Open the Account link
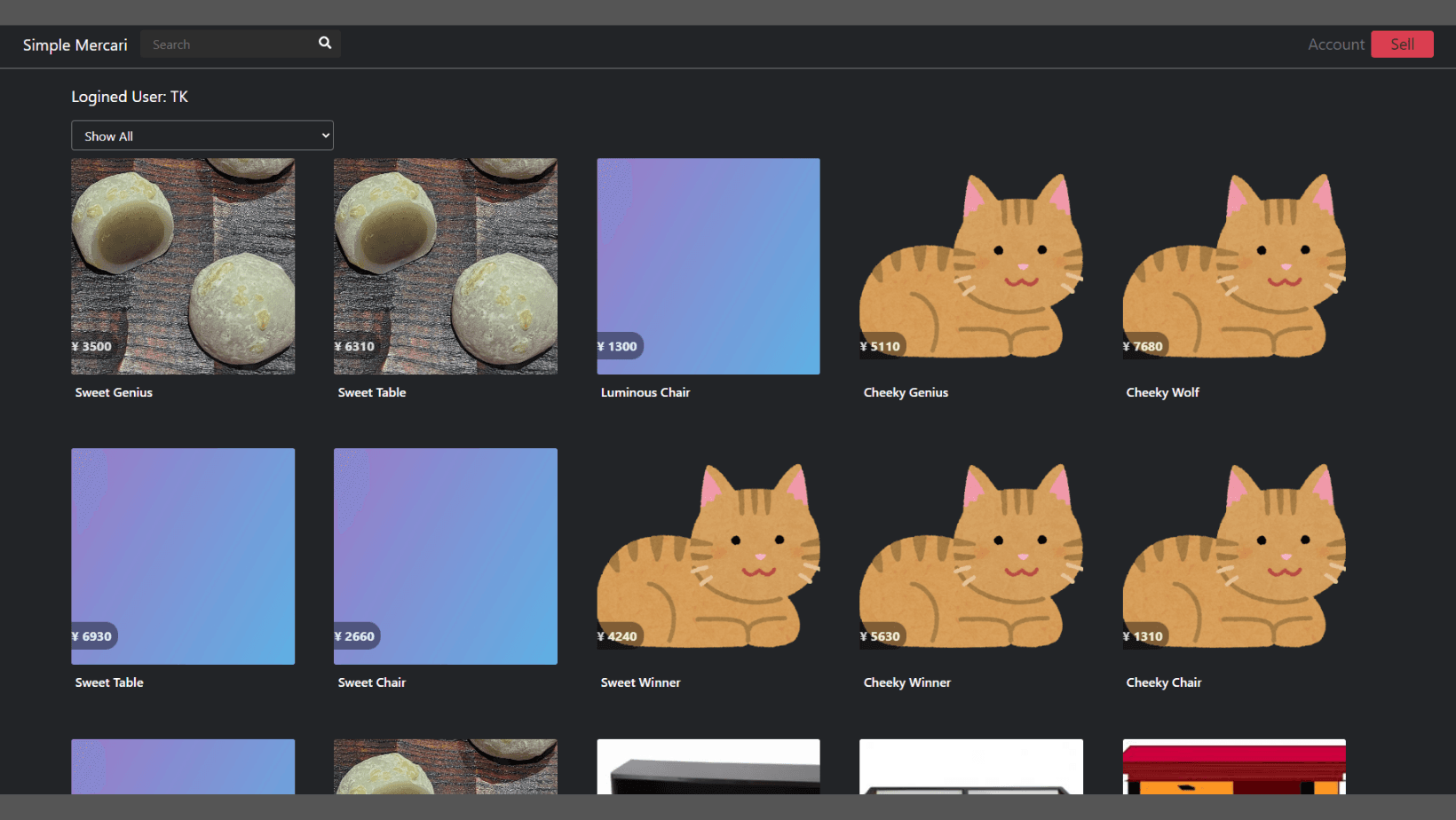 [x=1335, y=44]
